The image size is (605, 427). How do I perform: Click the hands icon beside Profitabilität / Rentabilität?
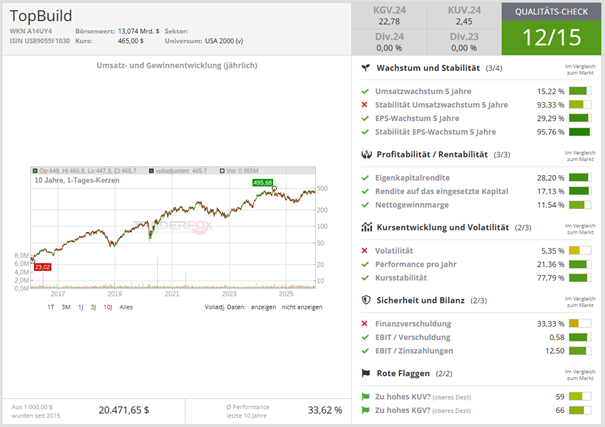366,154
